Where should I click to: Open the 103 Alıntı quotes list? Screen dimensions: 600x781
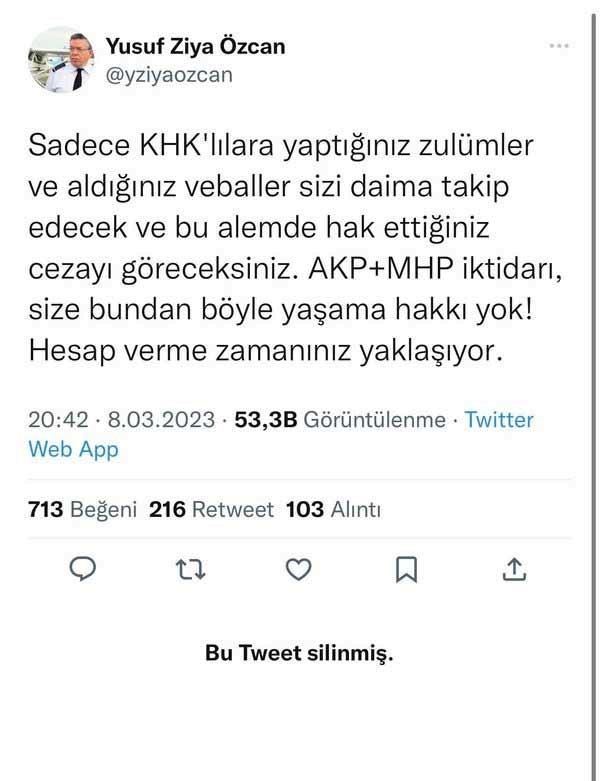(x=333, y=509)
